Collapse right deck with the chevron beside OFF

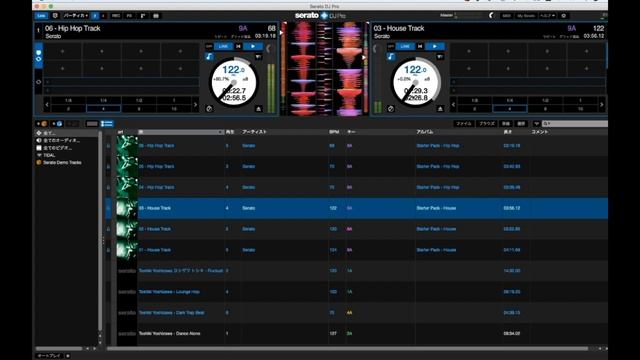(x=375, y=49)
